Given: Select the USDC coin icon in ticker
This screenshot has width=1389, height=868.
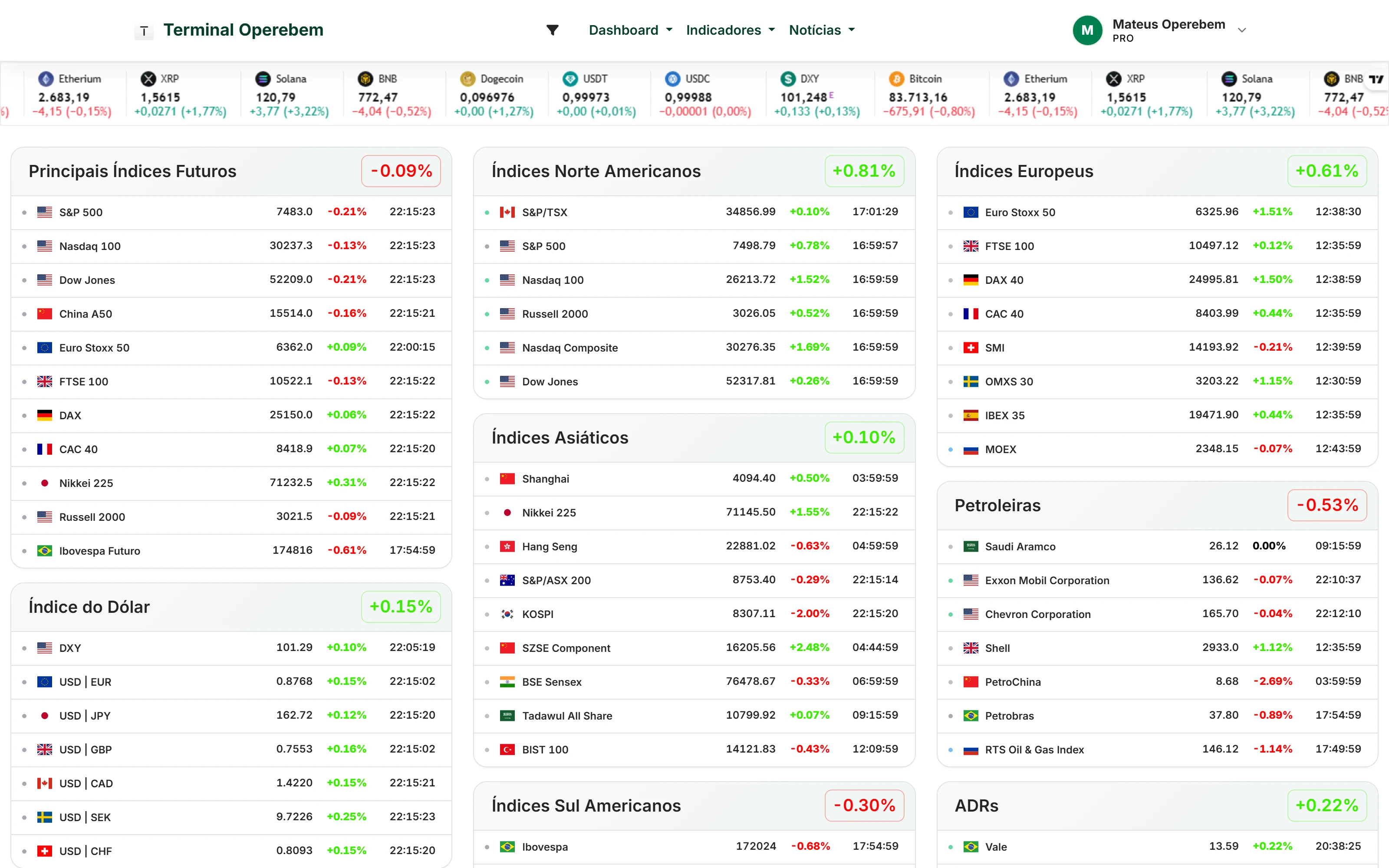Looking at the screenshot, I should click(x=673, y=79).
